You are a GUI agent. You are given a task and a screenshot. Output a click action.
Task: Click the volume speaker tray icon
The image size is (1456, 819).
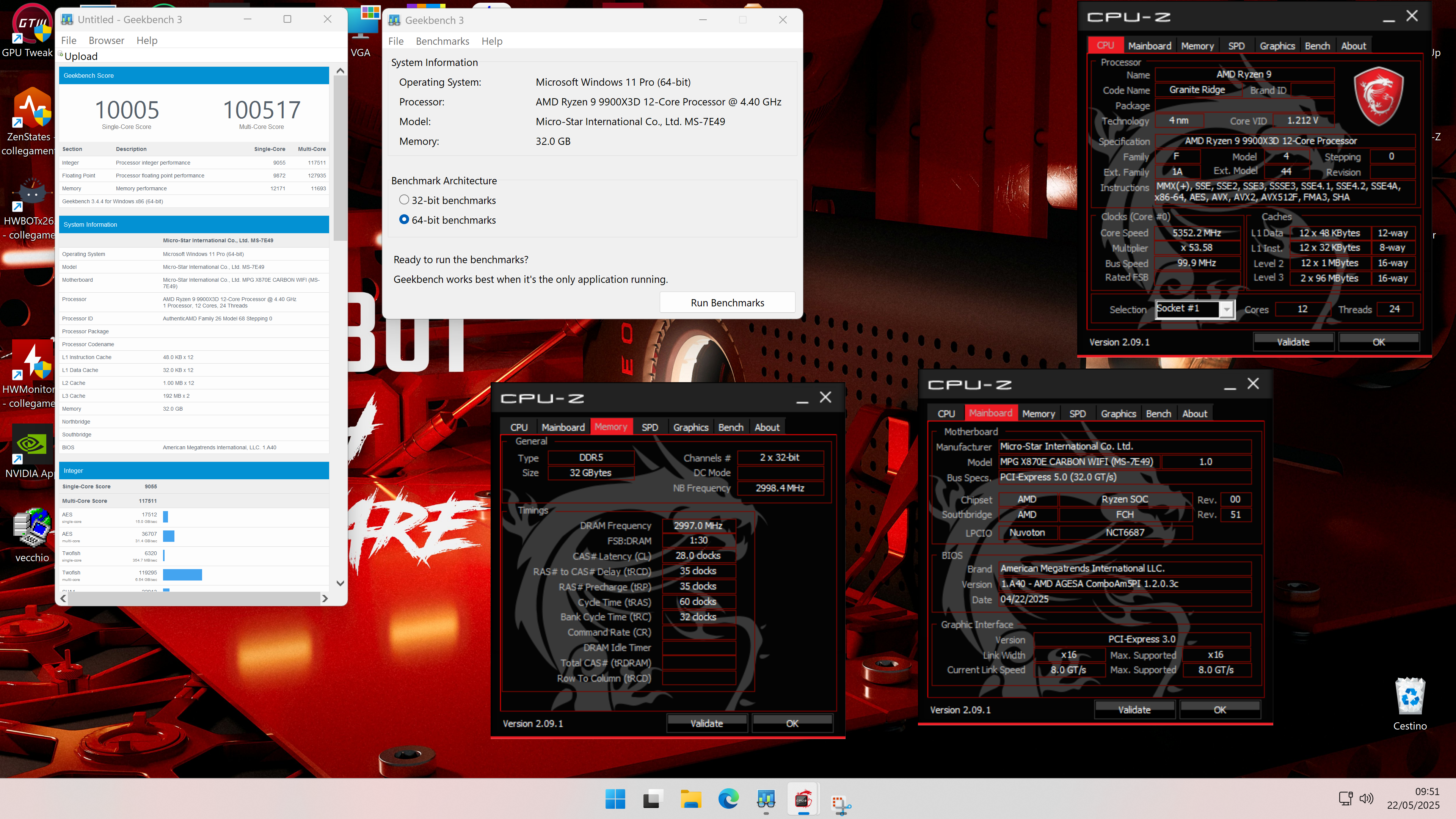[x=1366, y=798]
